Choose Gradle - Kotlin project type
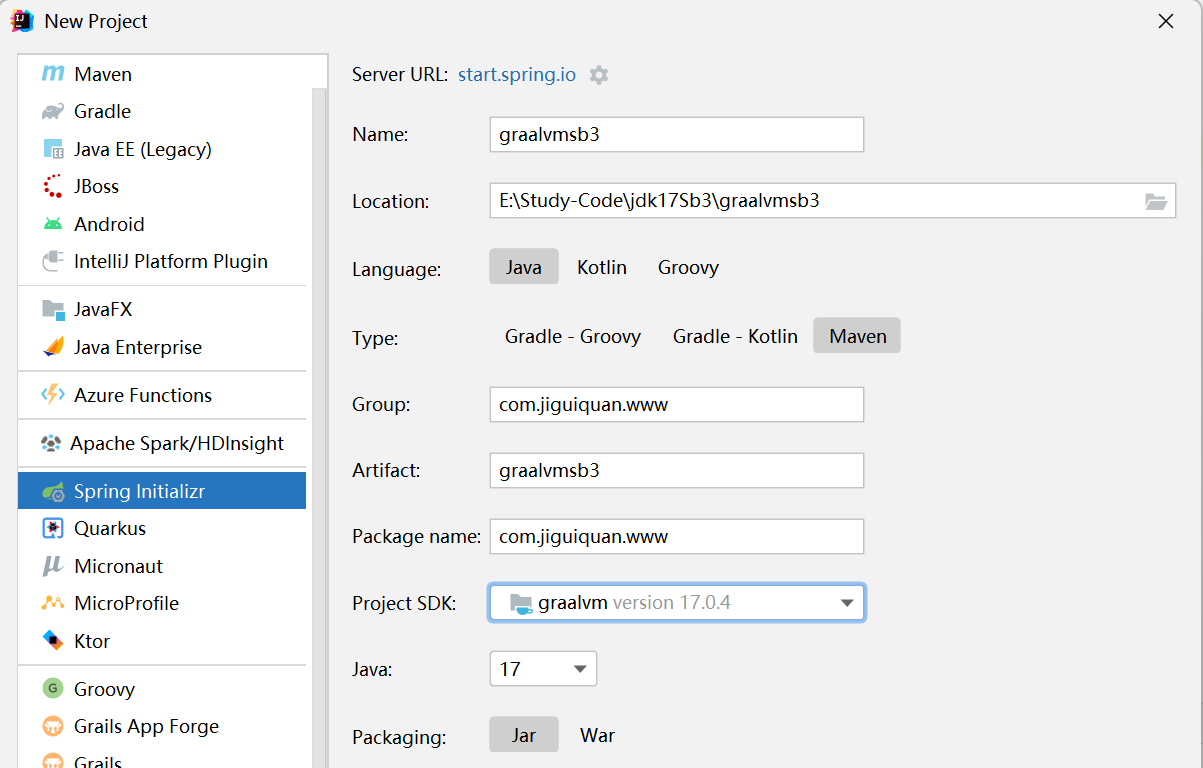Viewport: 1203px width, 768px height. click(x=735, y=336)
